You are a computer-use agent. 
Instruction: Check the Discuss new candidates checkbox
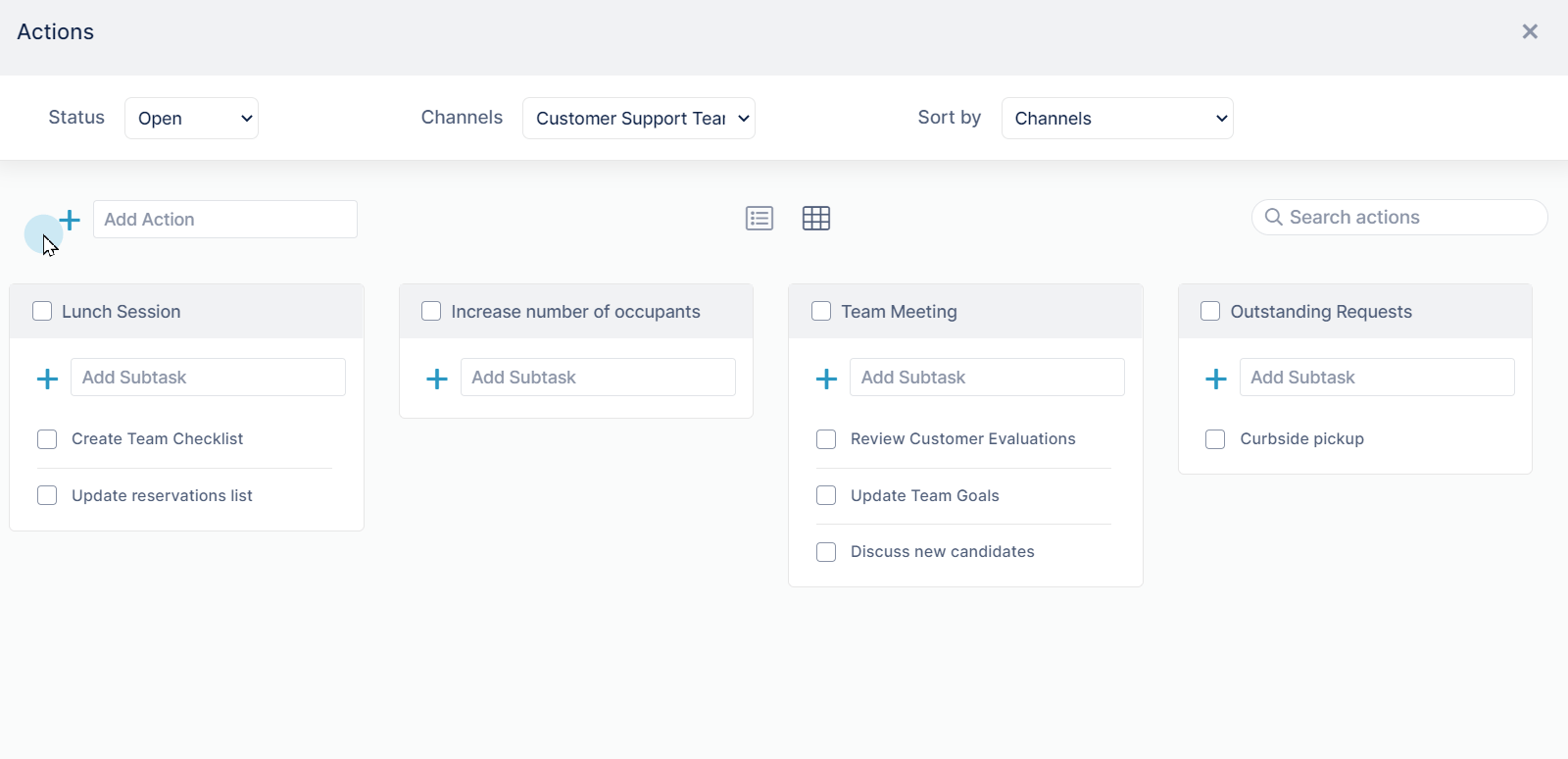point(826,552)
